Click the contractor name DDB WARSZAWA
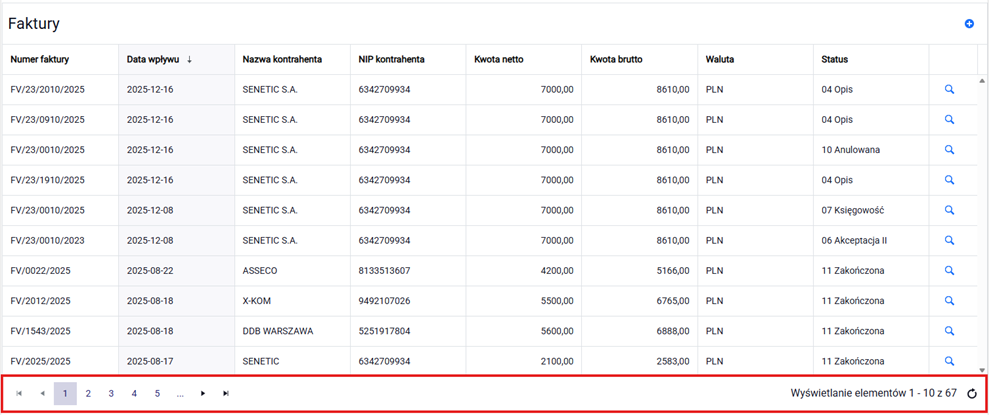995x415 pixels. click(277, 331)
